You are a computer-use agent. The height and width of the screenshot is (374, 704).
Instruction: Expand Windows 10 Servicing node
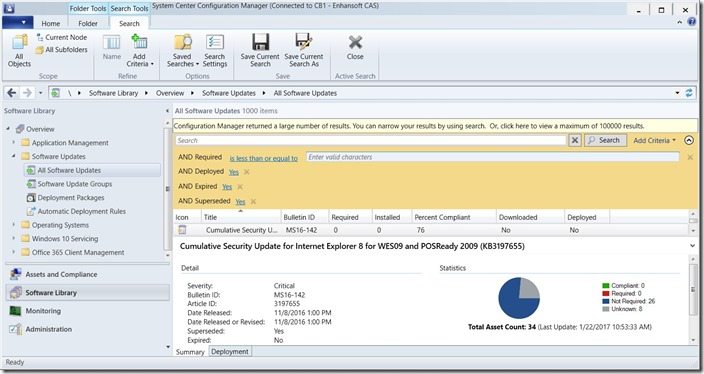(x=14, y=238)
